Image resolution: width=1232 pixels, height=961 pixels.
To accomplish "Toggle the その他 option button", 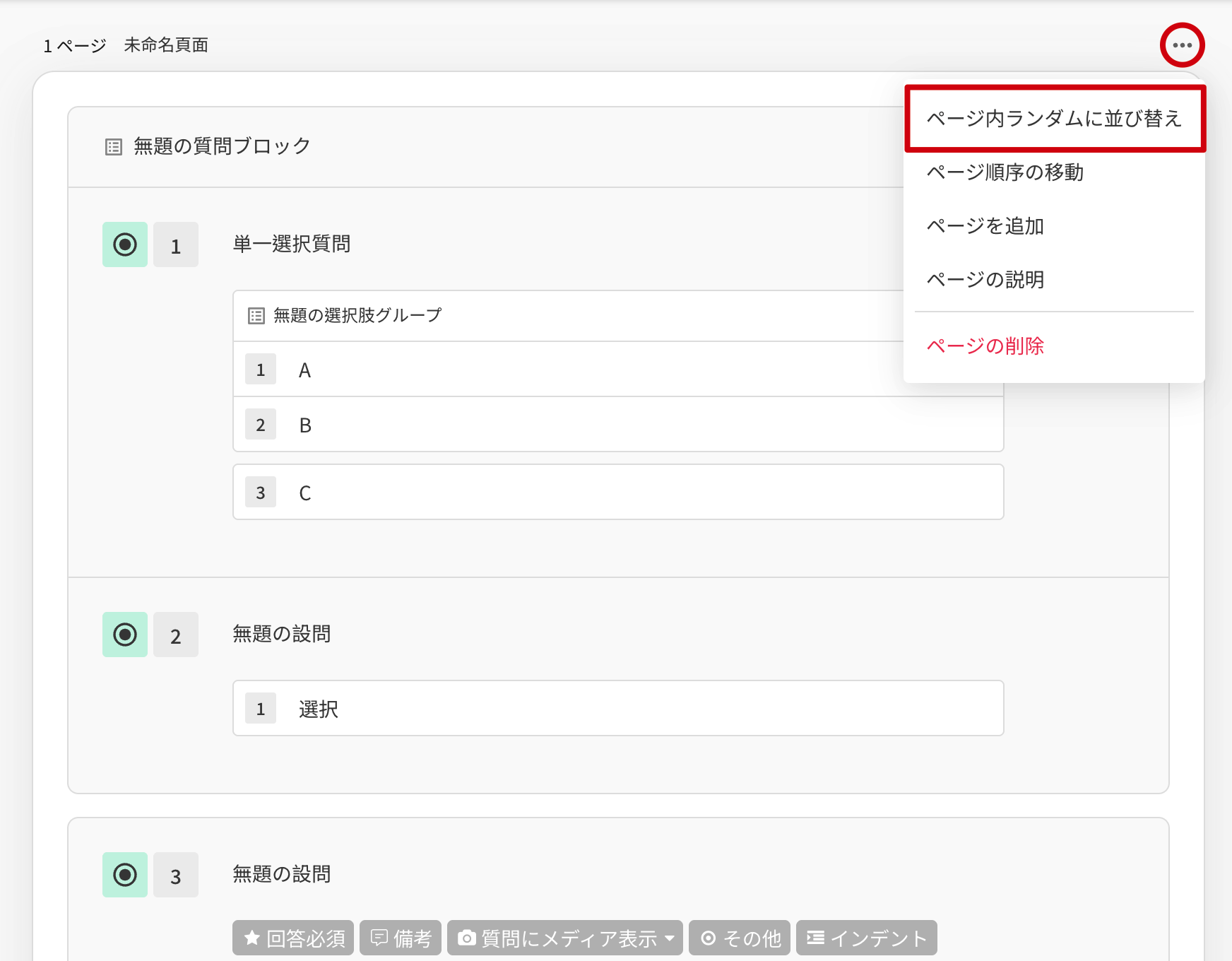I will point(740,938).
